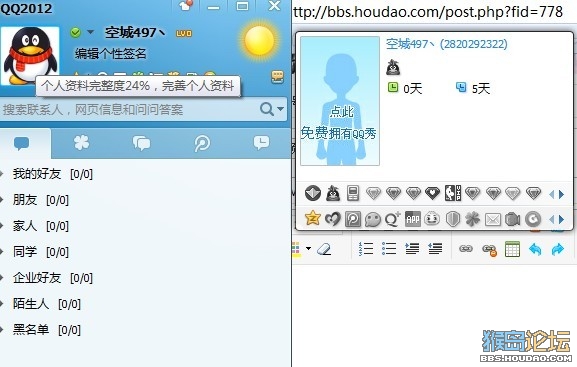Click 点此 免费拥有QQ秀 avatar image

click(x=340, y=101)
